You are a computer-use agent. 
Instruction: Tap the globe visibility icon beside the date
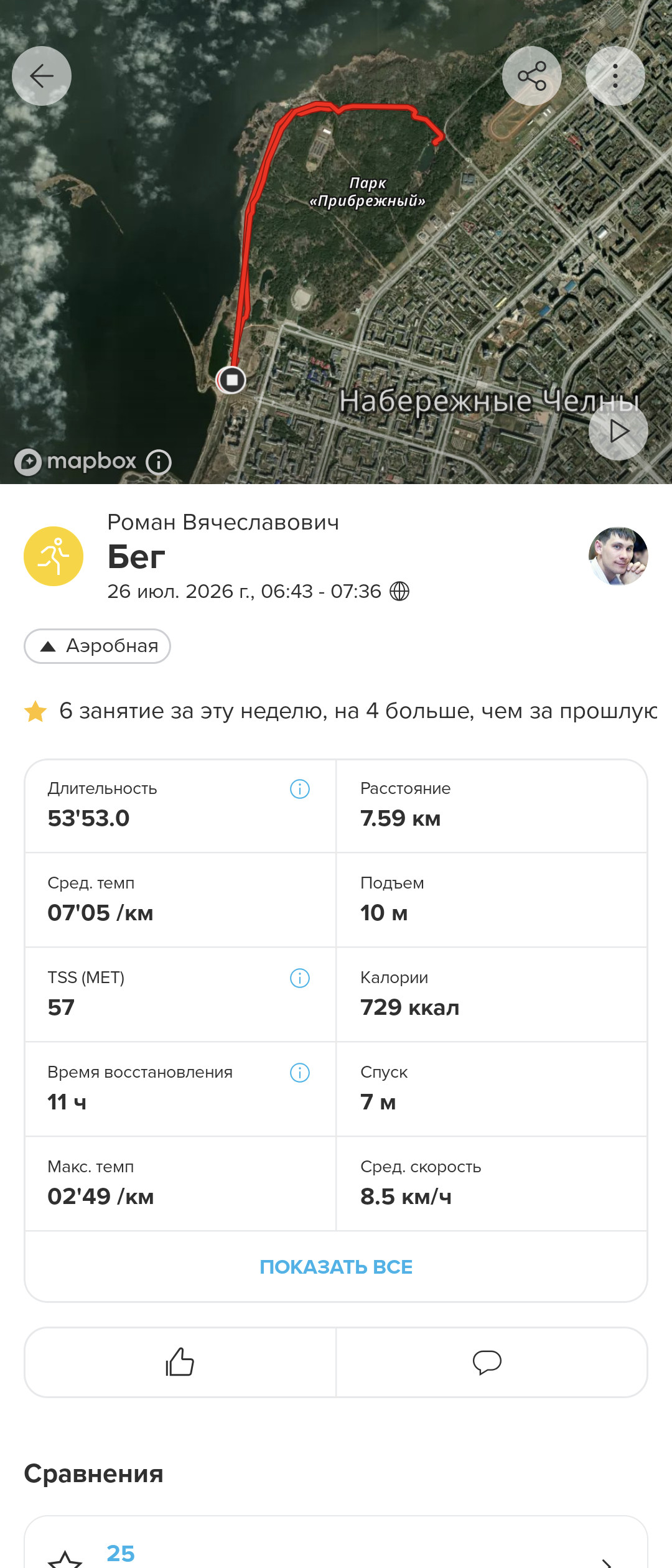[x=399, y=591]
